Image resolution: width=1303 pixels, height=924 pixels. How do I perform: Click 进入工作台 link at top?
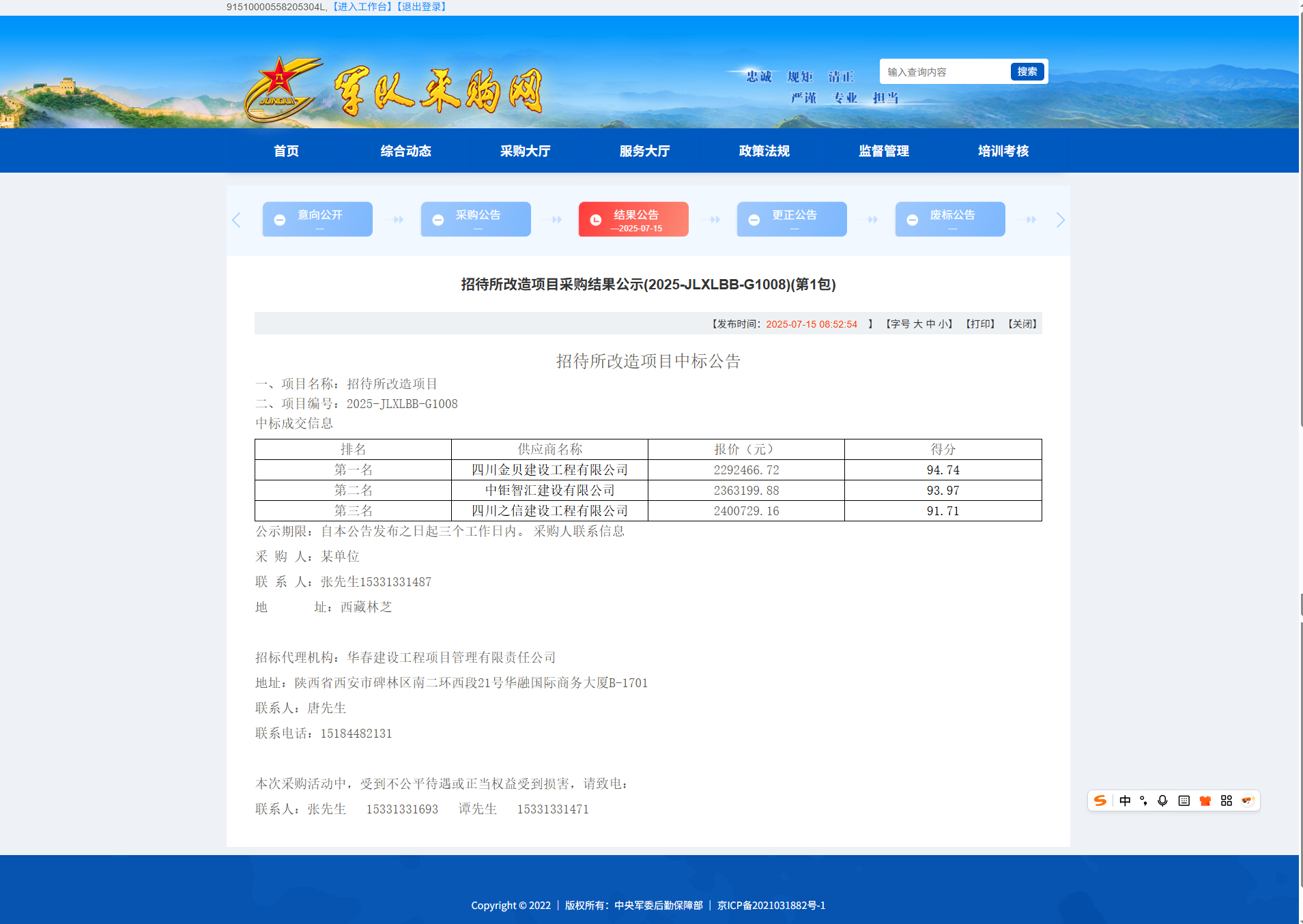click(362, 7)
